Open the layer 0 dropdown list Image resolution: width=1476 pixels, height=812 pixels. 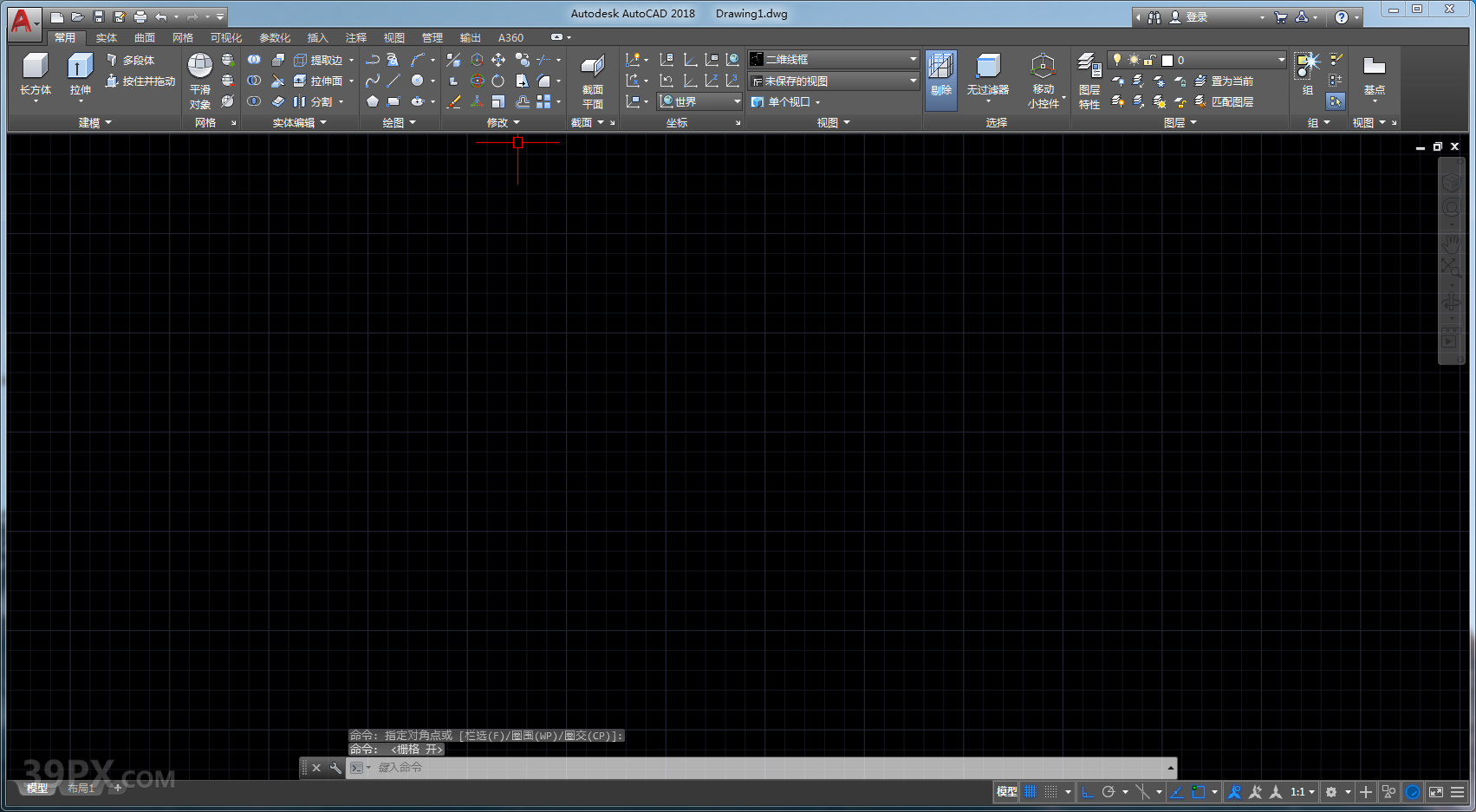pyautogui.click(x=1197, y=60)
